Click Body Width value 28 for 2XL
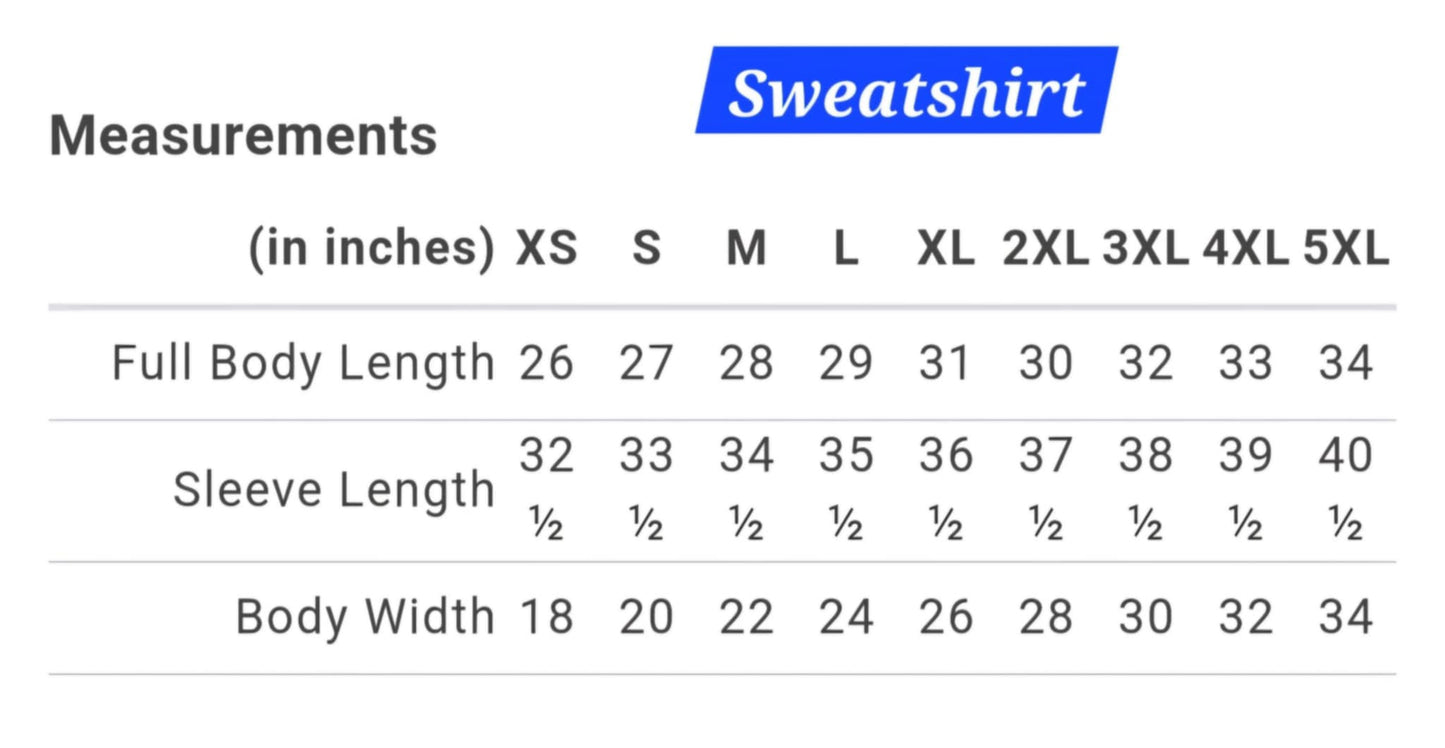Viewport: 1445px width, 748px height. click(x=1046, y=617)
